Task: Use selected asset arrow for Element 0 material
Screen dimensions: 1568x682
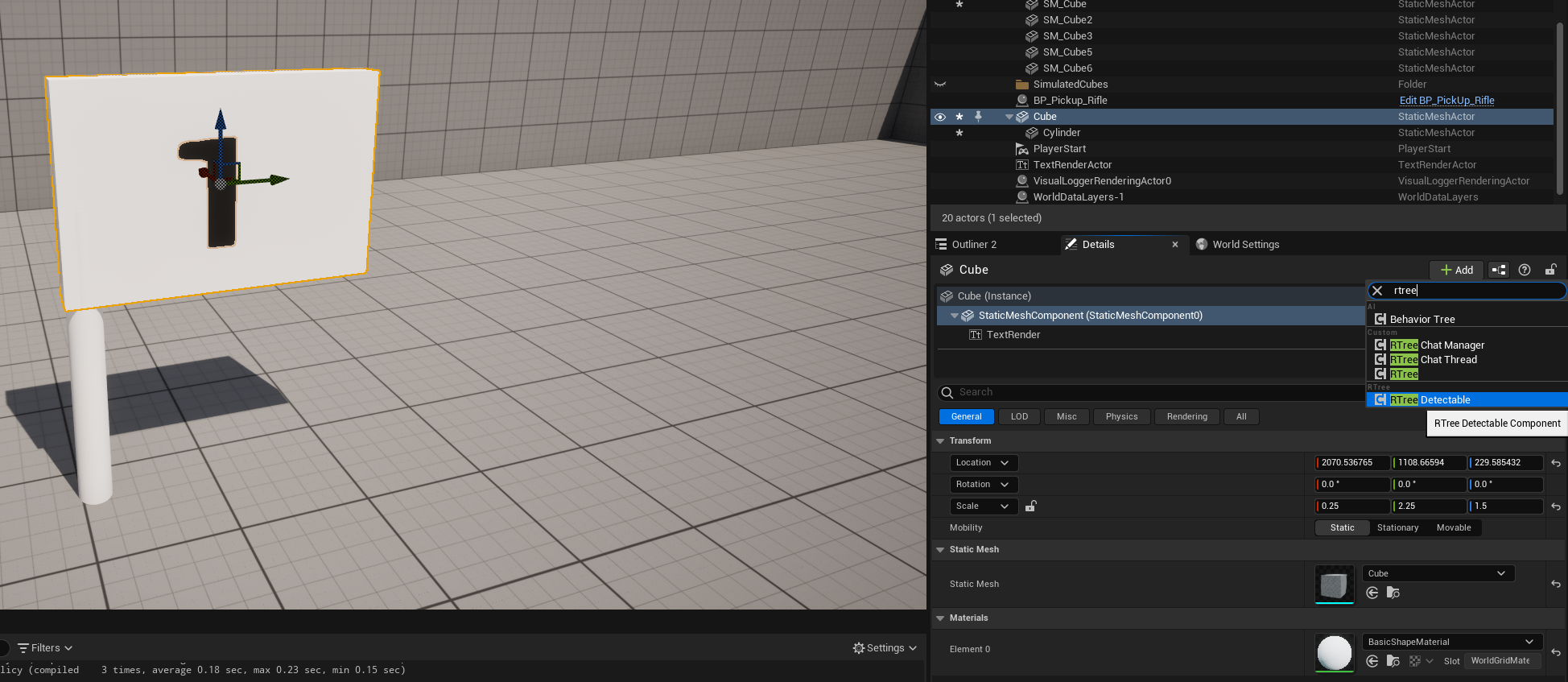Action: tap(1372, 662)
